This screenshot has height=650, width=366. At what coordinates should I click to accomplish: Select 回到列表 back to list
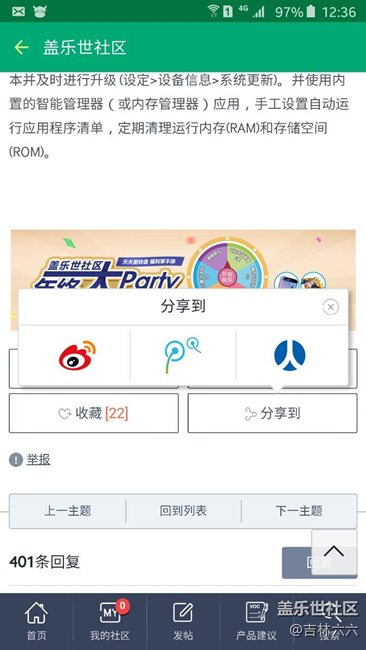coord(183,511)
